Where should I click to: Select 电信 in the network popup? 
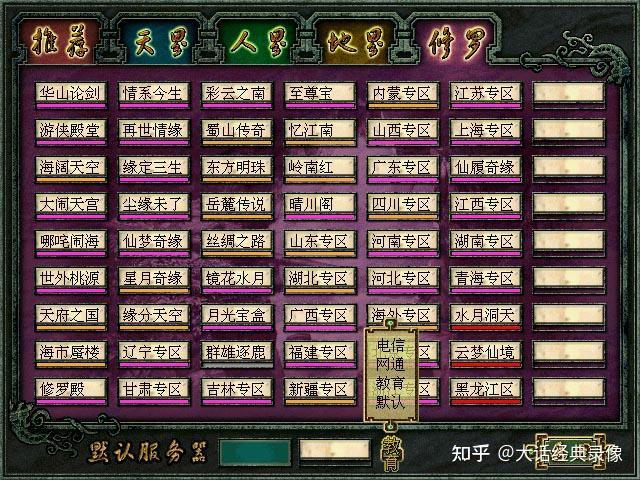click(x=390, y=345)
